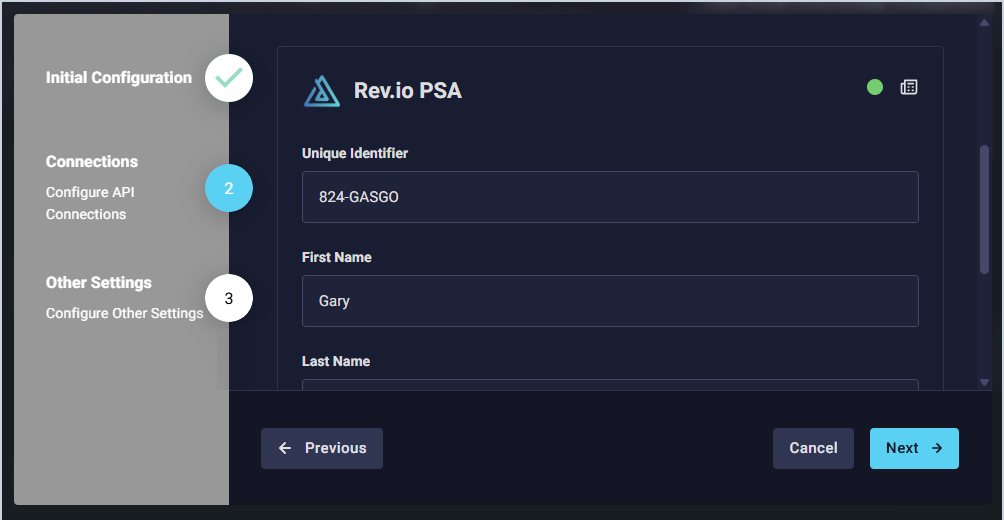Click the Unique Identifier input field
1004x520 pixels.
pyautogui.click(x=610, y=197)
